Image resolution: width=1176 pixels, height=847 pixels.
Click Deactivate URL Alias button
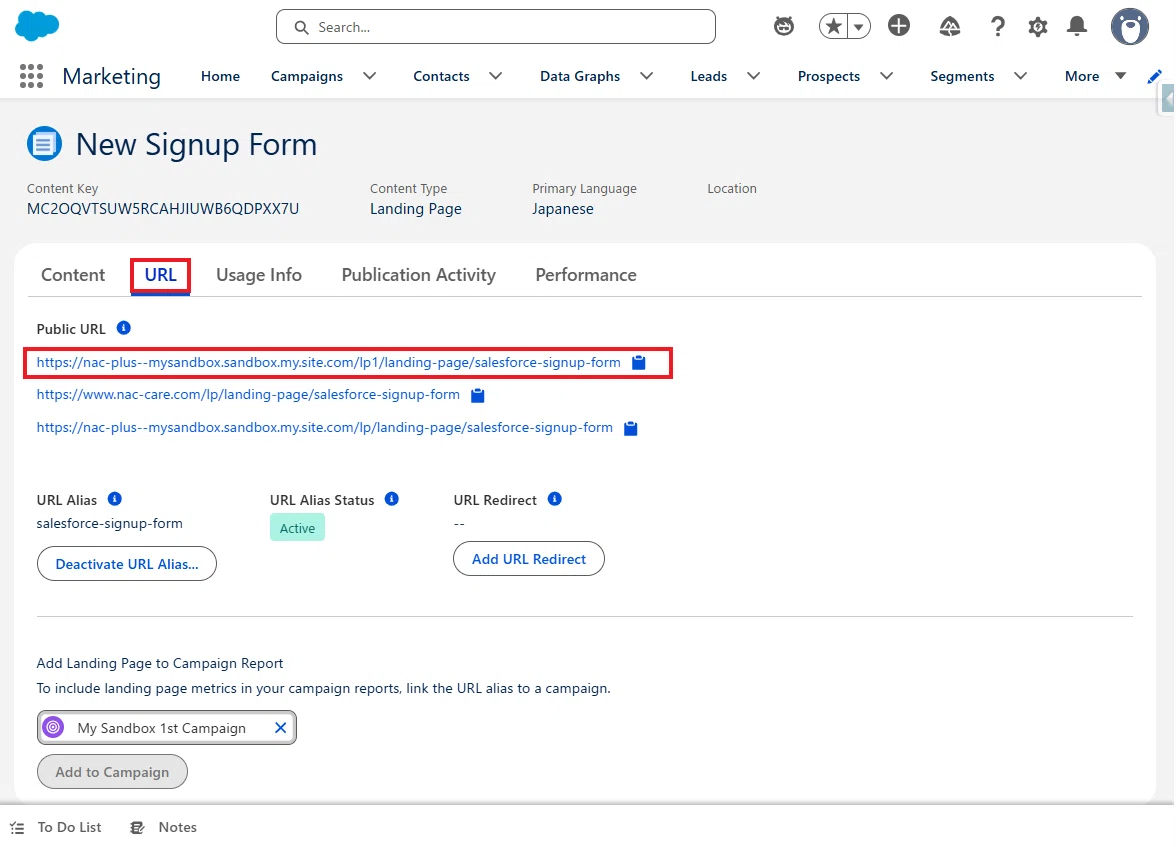point(127,563)
